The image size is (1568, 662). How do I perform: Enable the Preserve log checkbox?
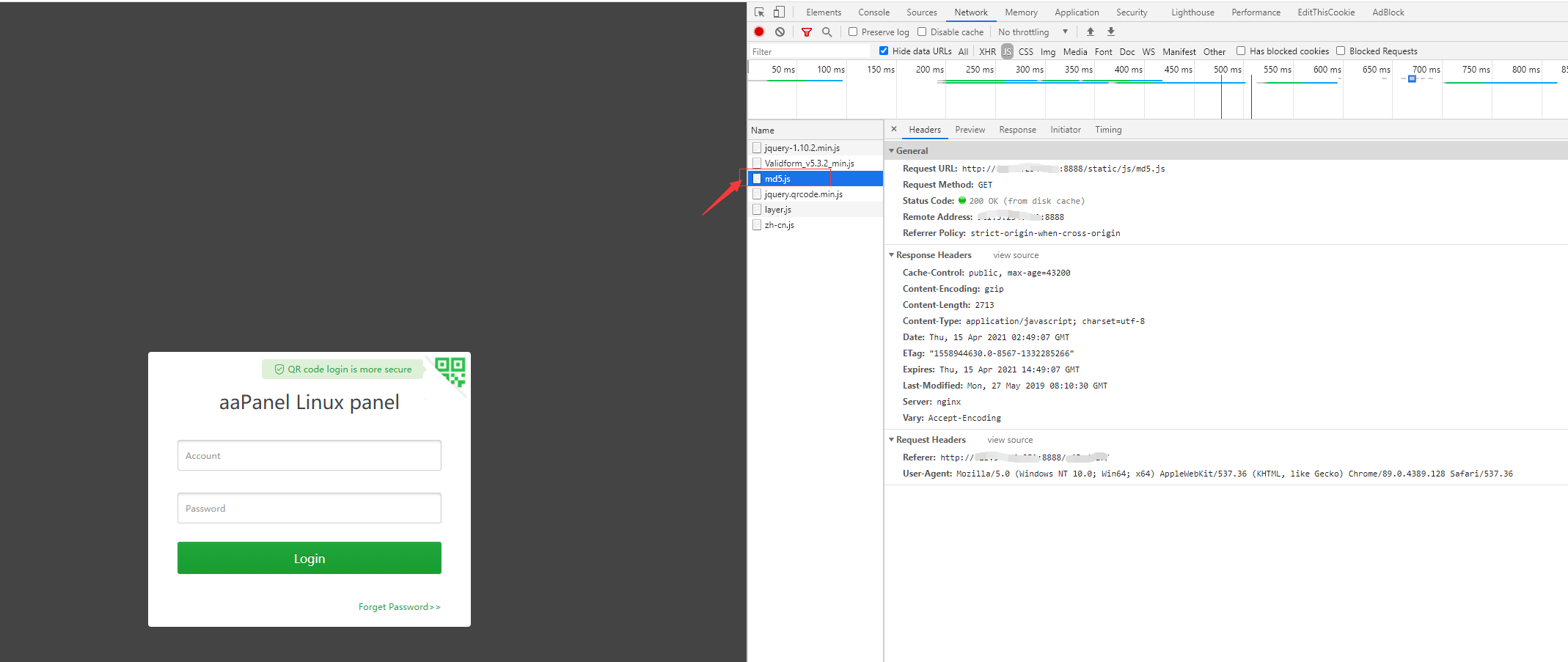853,32
